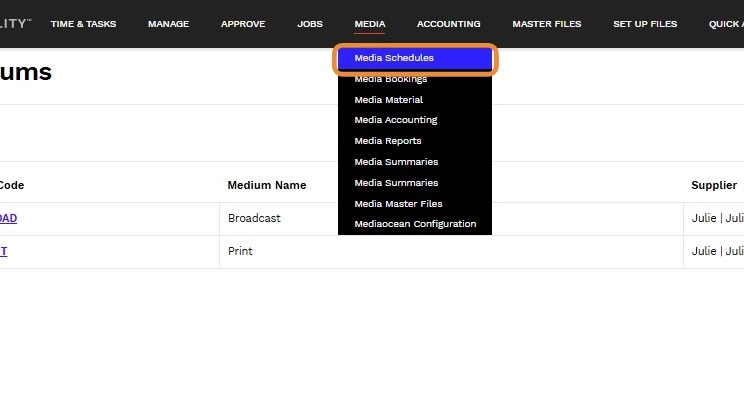Go to Media Reports
This screenshot has height=415, width=744.
coord(388,141)
